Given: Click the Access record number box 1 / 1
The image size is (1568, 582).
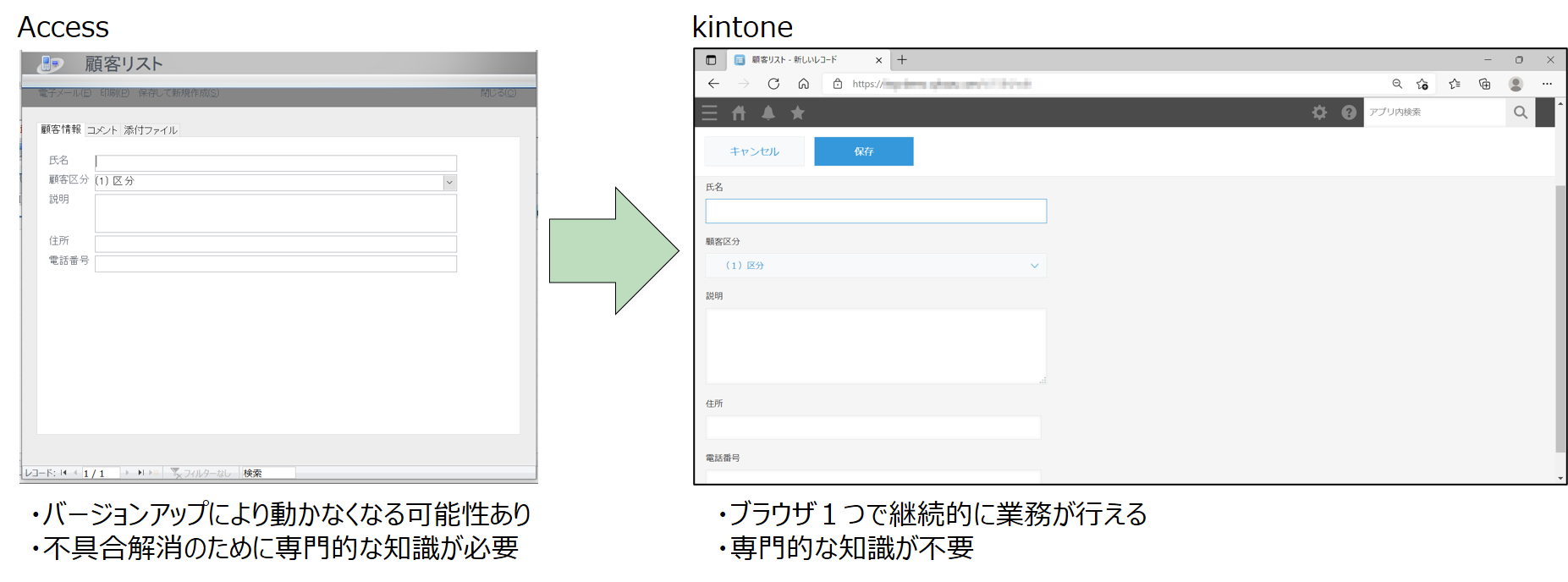Looking at the screenshot, I should coord(99,473).
